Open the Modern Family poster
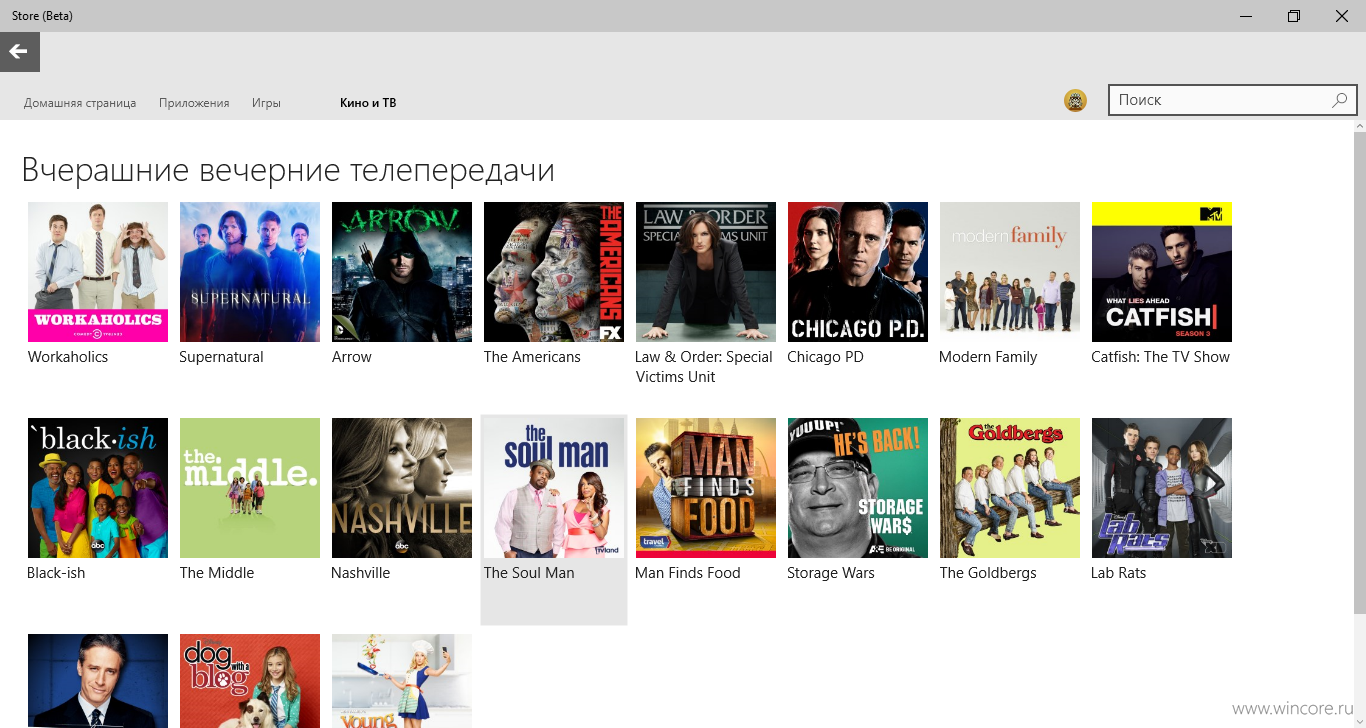The width and height of the screenshot is (1366, 728). tap(1010, 272)
